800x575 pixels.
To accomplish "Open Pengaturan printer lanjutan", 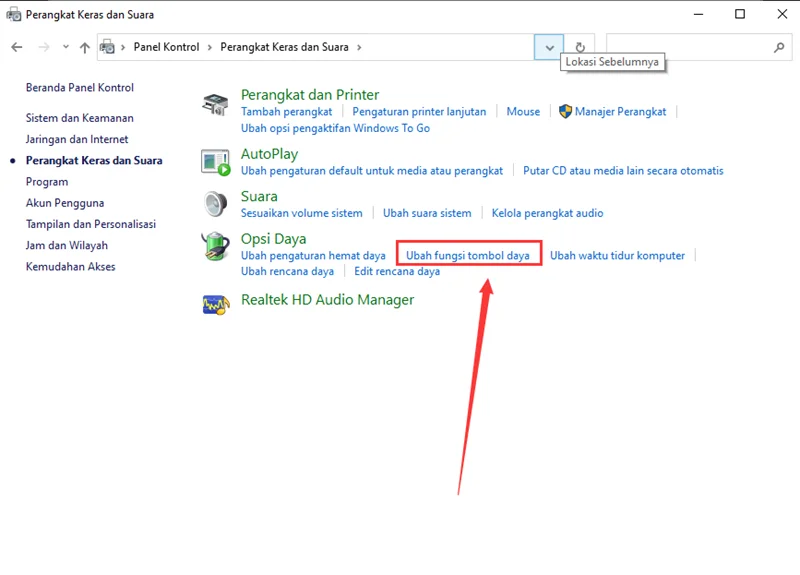I will click(419, 112).
